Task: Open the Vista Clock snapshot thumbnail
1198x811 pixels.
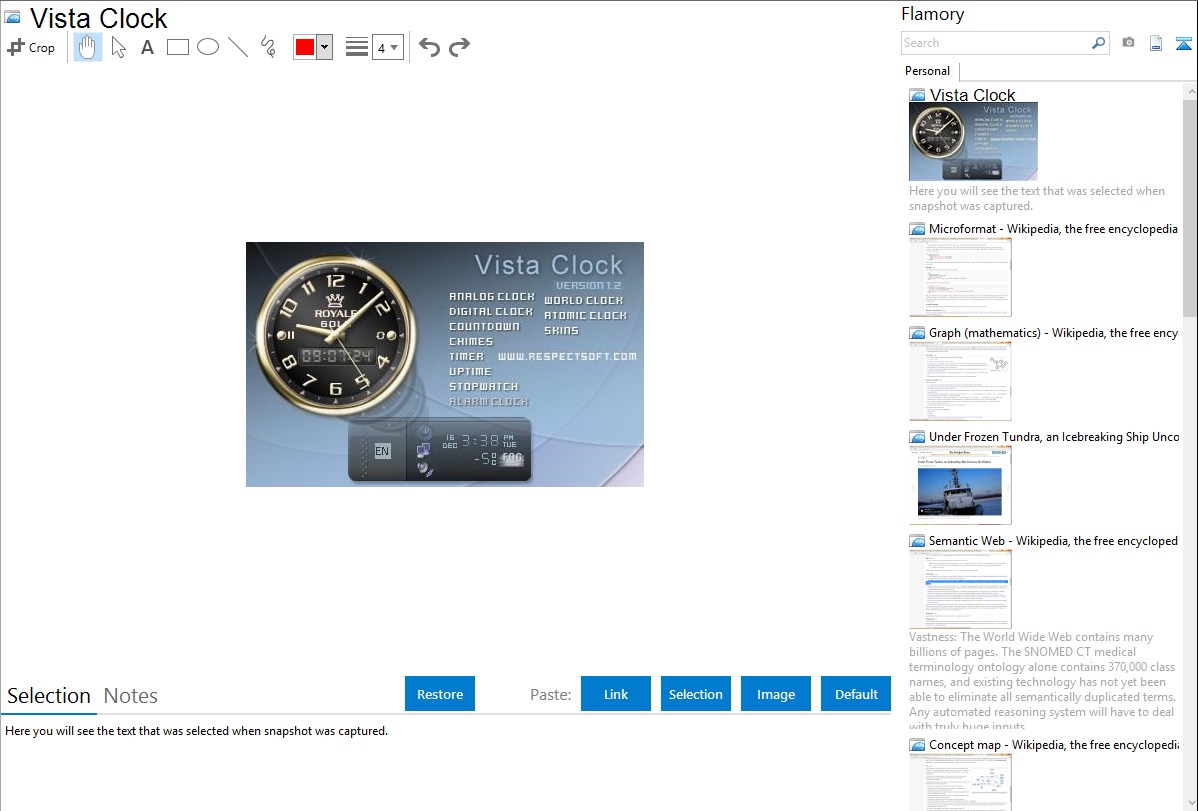Action: pos(973,141)
